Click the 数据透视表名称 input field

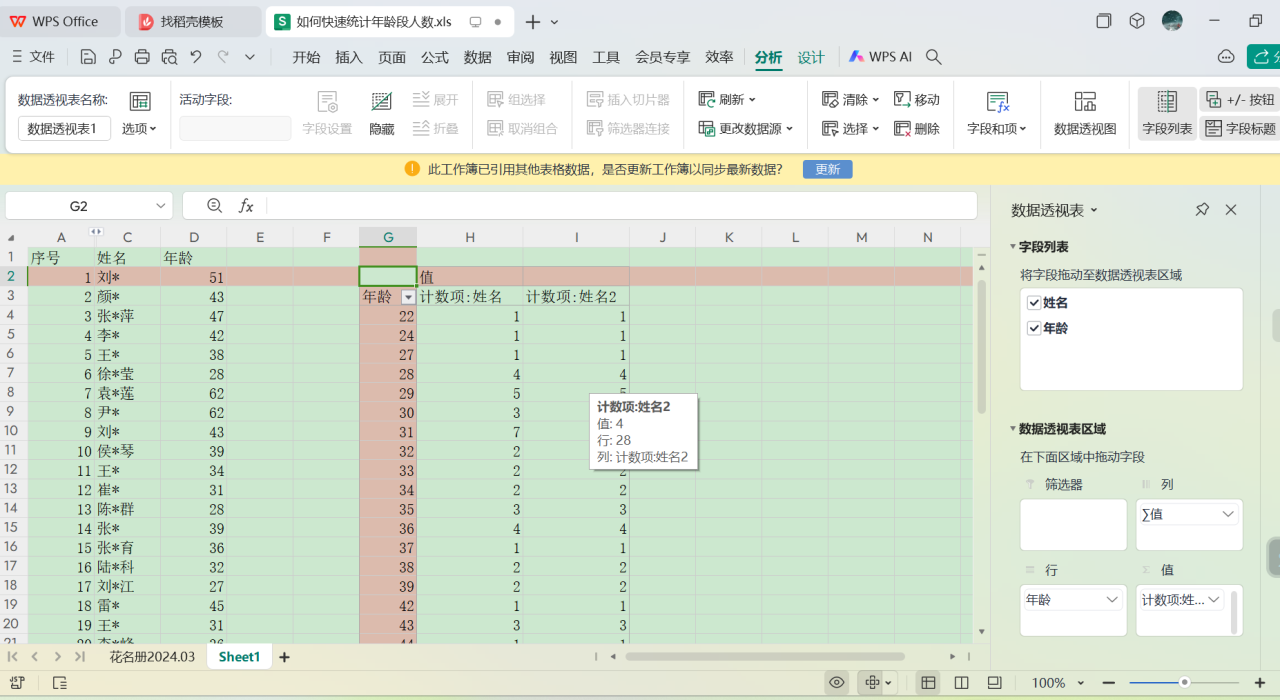65,128
